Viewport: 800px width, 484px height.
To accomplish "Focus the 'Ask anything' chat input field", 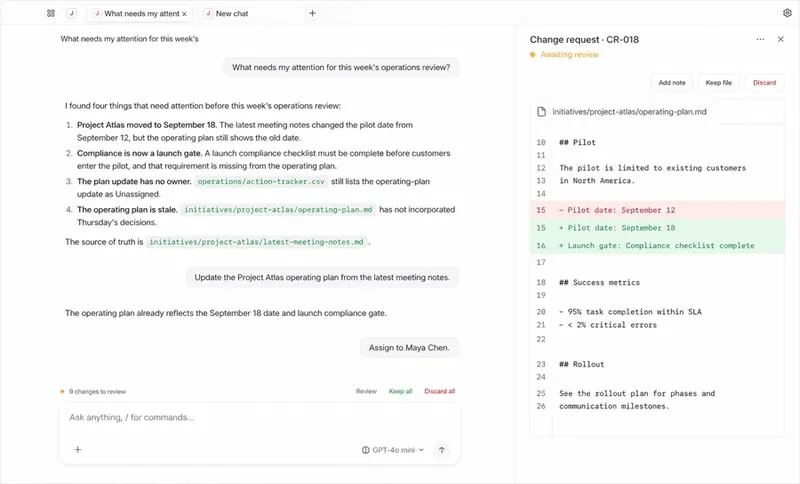I will click(x=260, y=417).
